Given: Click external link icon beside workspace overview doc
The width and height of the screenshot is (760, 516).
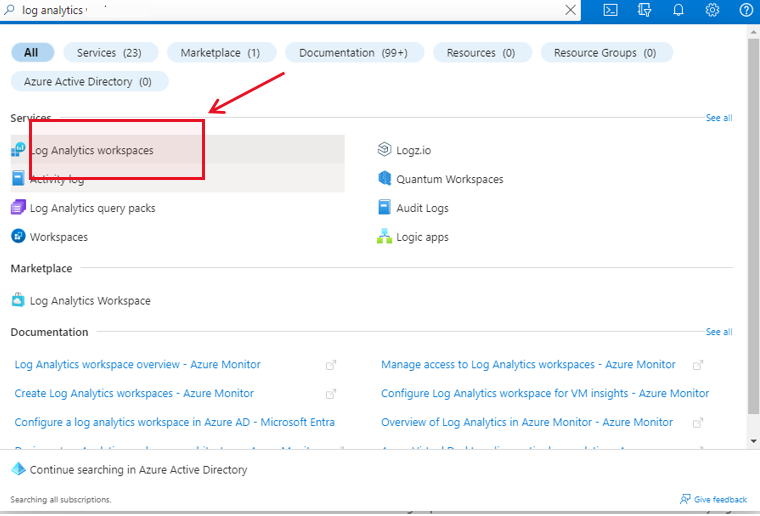Looking at the screenshot, I should pyautogui.click(x=331, y=365).
